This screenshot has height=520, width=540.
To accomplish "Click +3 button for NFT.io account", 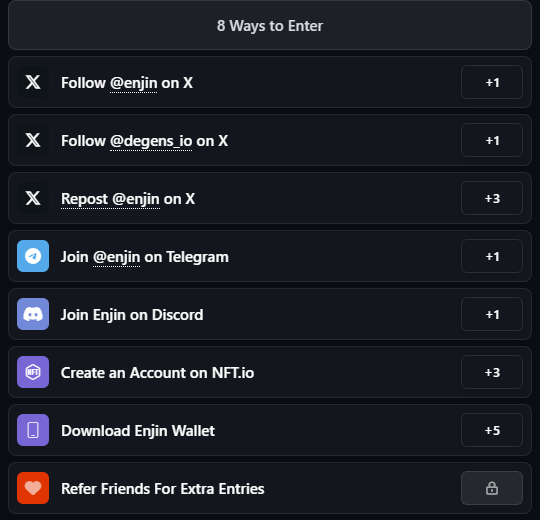I will (492, 372).
